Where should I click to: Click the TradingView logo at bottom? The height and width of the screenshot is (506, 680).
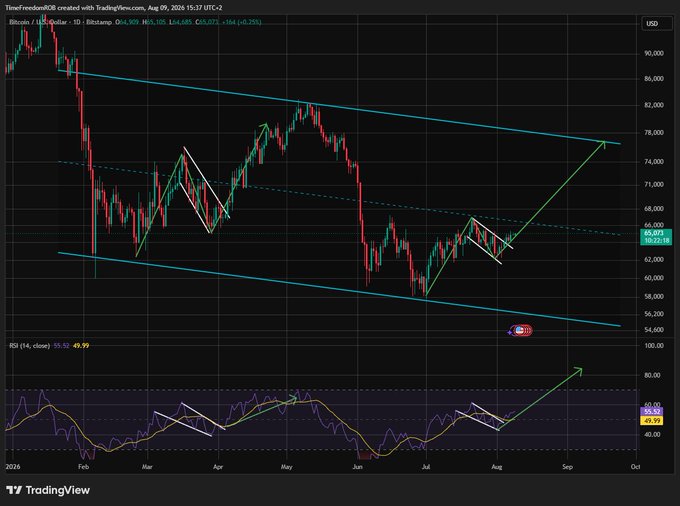pyautogui.click(x=48, y=490)
